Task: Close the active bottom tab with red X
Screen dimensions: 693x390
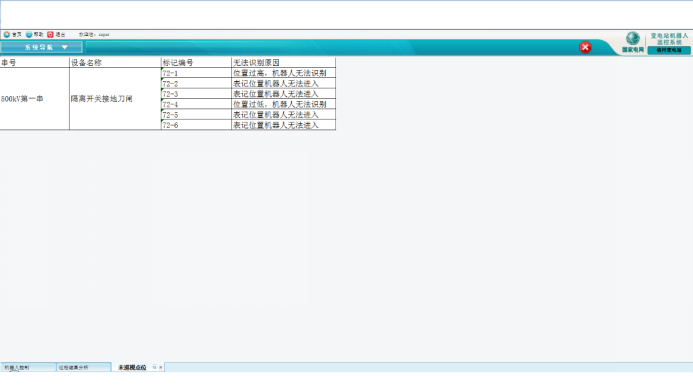Action: click(x=160, y=367)
